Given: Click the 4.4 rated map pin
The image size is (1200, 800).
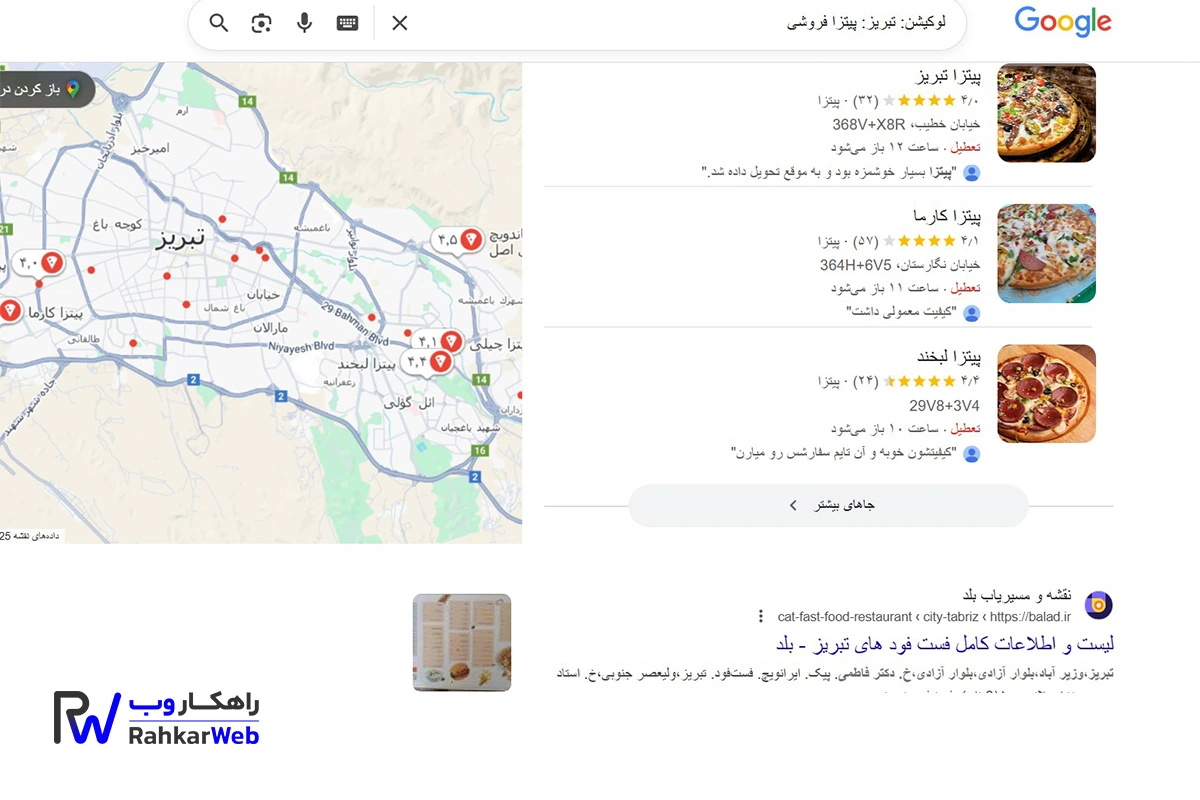Looking at the screenshot, I should pyautogui.click(x=427, y=362).
